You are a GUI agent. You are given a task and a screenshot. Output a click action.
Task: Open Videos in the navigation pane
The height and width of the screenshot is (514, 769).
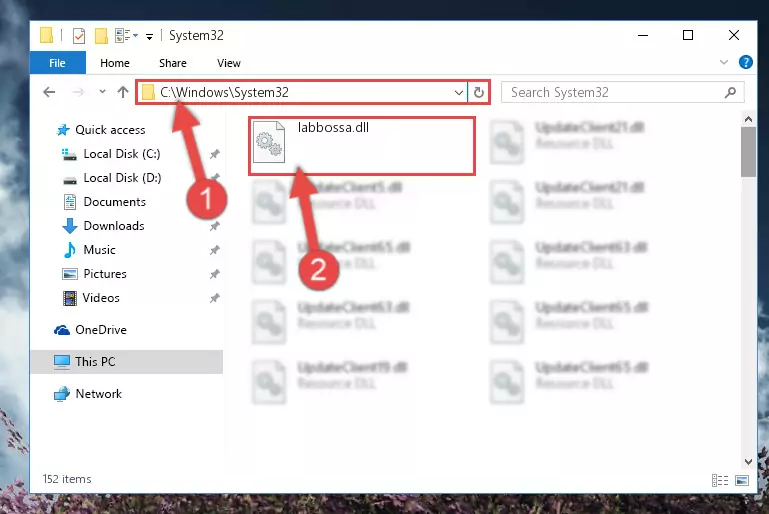pyautogui.click(x=101, y=298)
